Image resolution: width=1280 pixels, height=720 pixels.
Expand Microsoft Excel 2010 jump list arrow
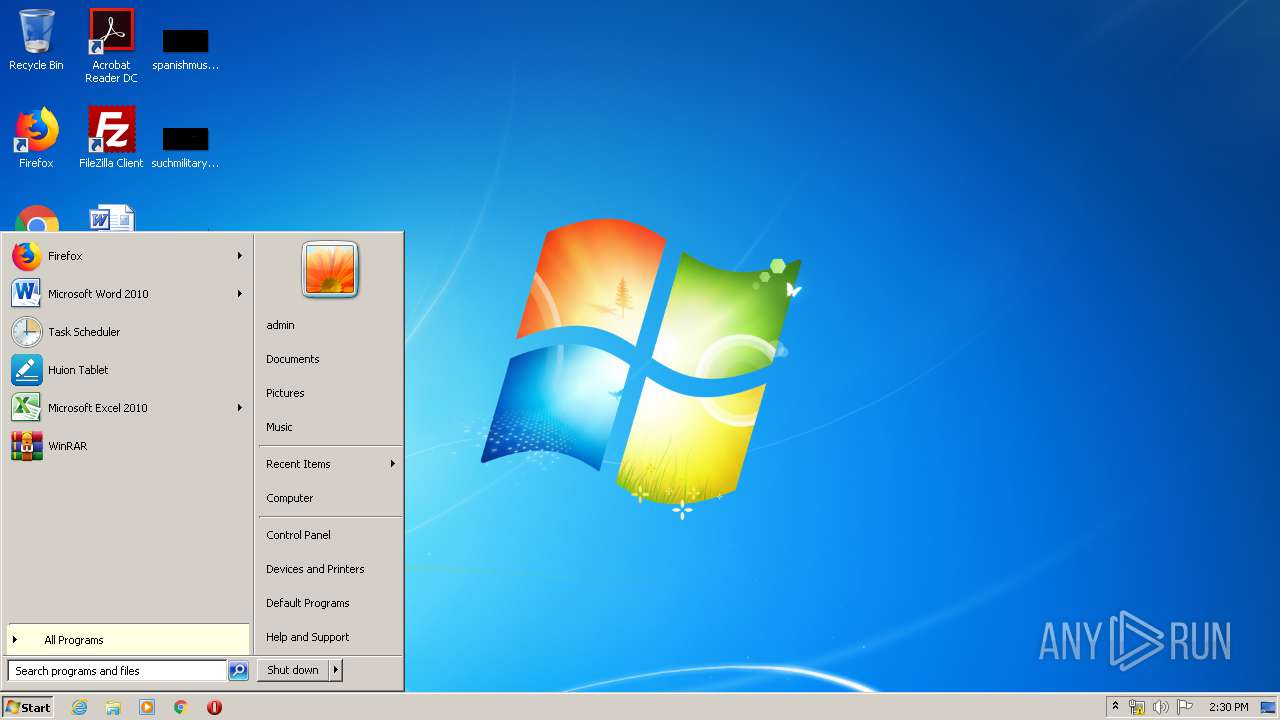[x=239, y=408]
